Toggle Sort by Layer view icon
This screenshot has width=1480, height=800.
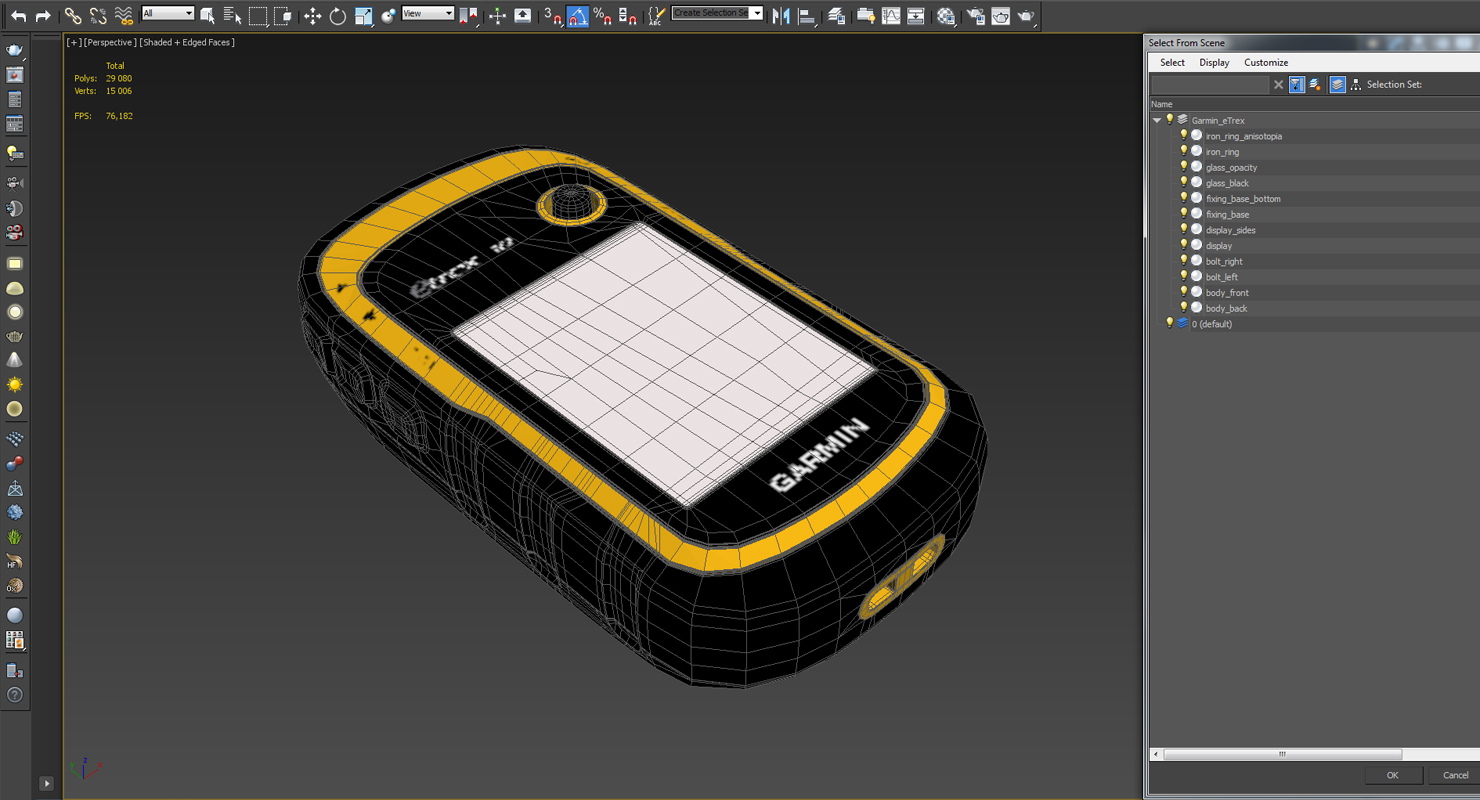1337,85
